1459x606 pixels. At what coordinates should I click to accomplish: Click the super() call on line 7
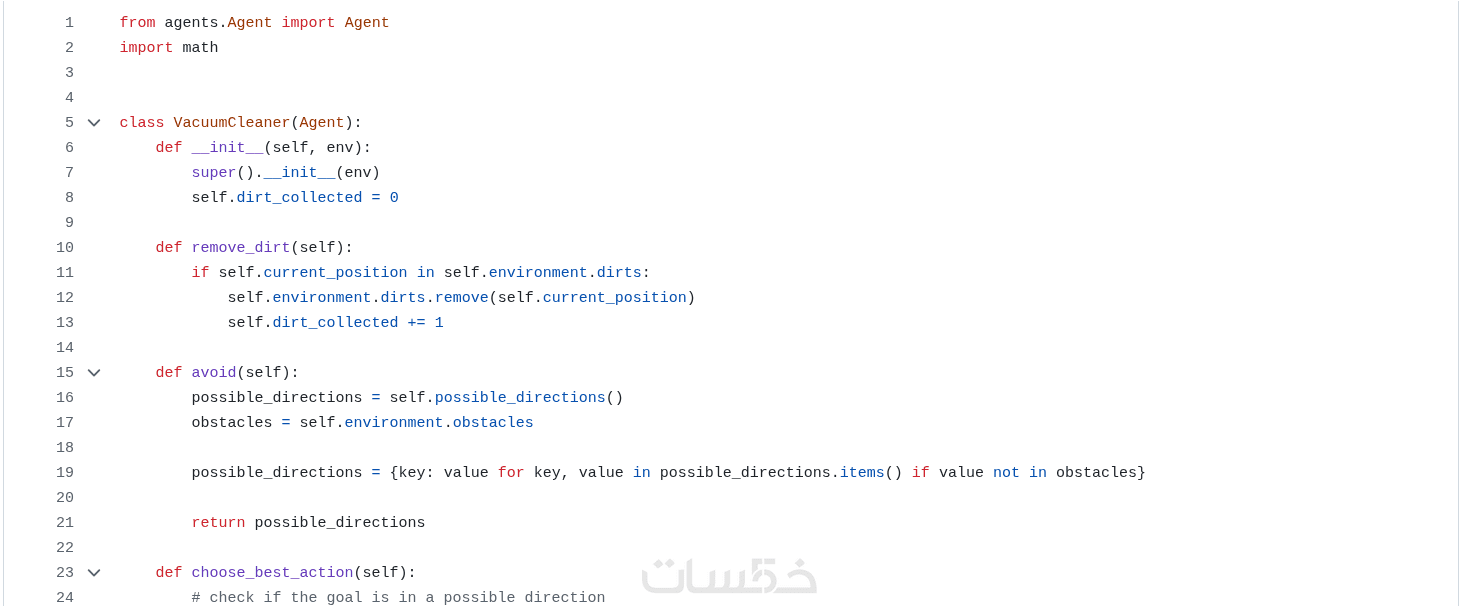click(213, 173)
